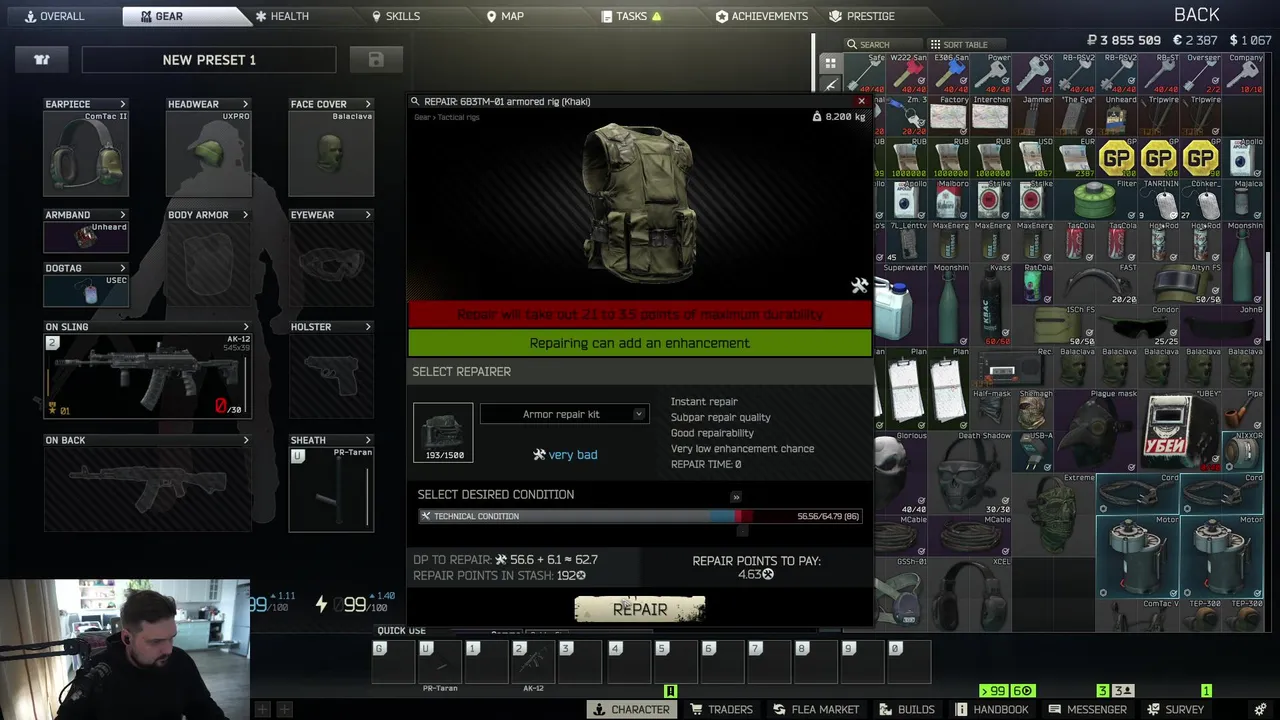
Task: Toggle stash grid view tab
Action: coord(830,63)
